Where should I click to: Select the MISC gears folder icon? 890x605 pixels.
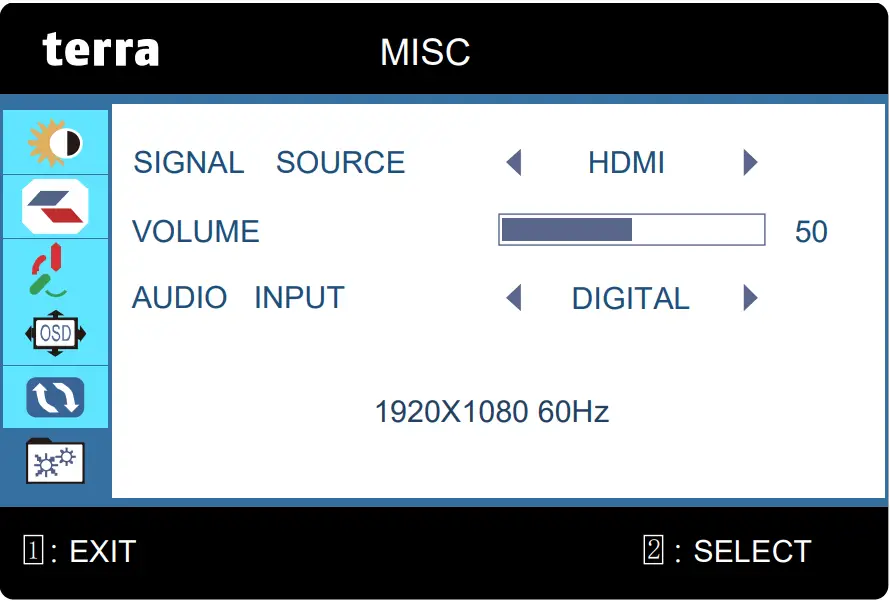click(x=55, y=461)
